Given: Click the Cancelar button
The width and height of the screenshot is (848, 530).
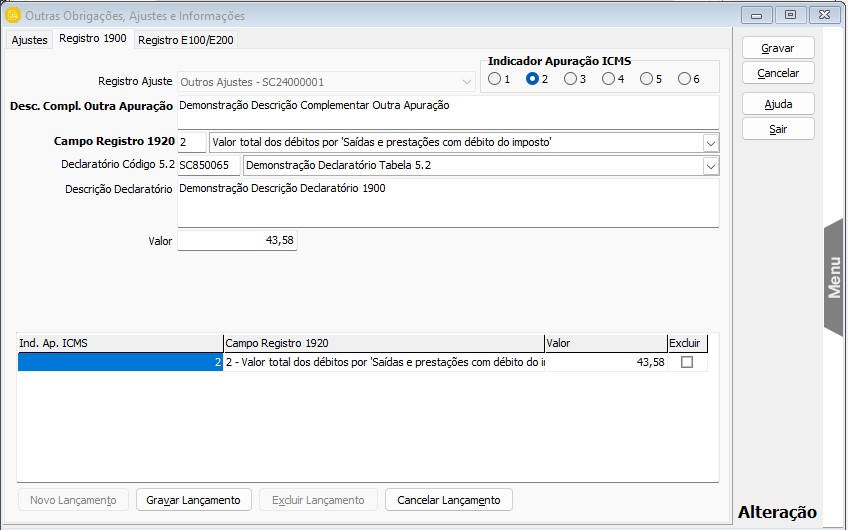Looking at the screenshot, I should tap(778, 73).
